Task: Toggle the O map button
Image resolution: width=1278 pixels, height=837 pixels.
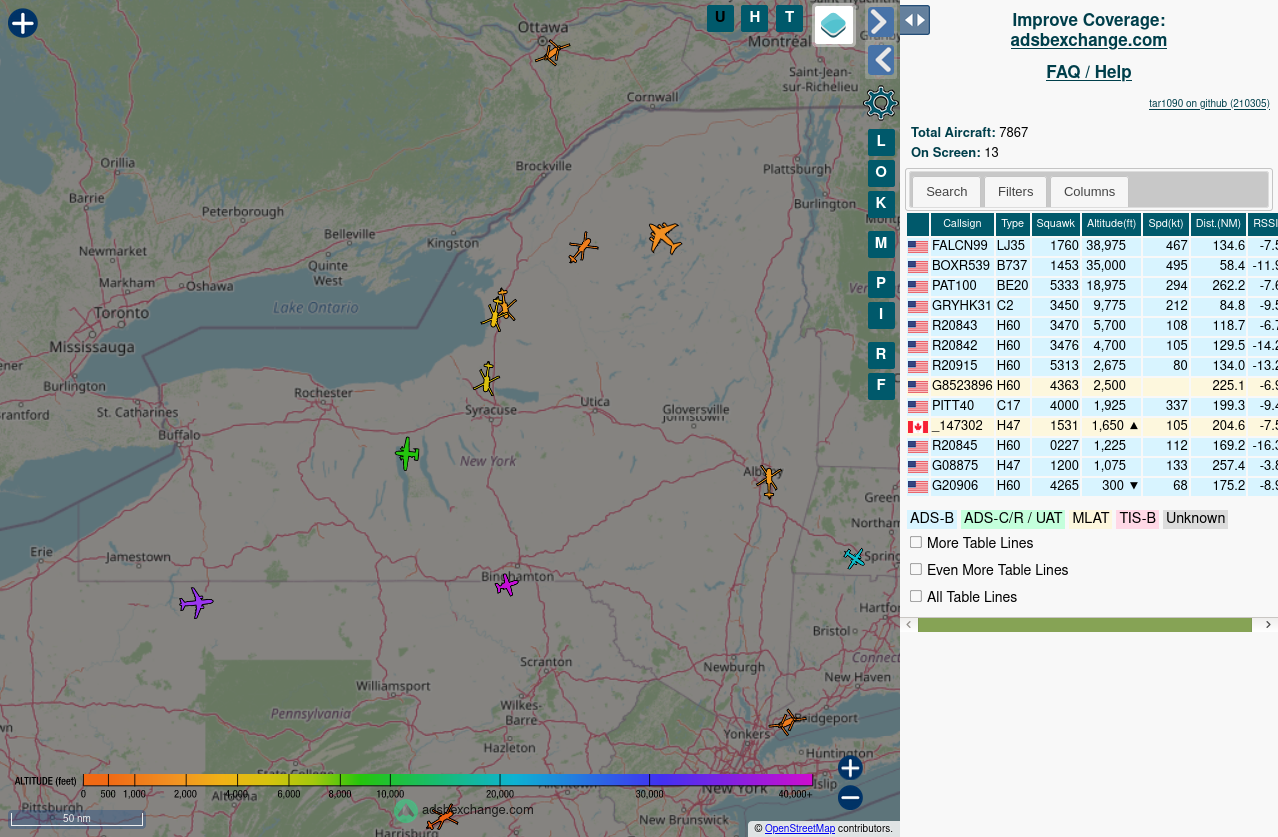Action: [881, 173]
